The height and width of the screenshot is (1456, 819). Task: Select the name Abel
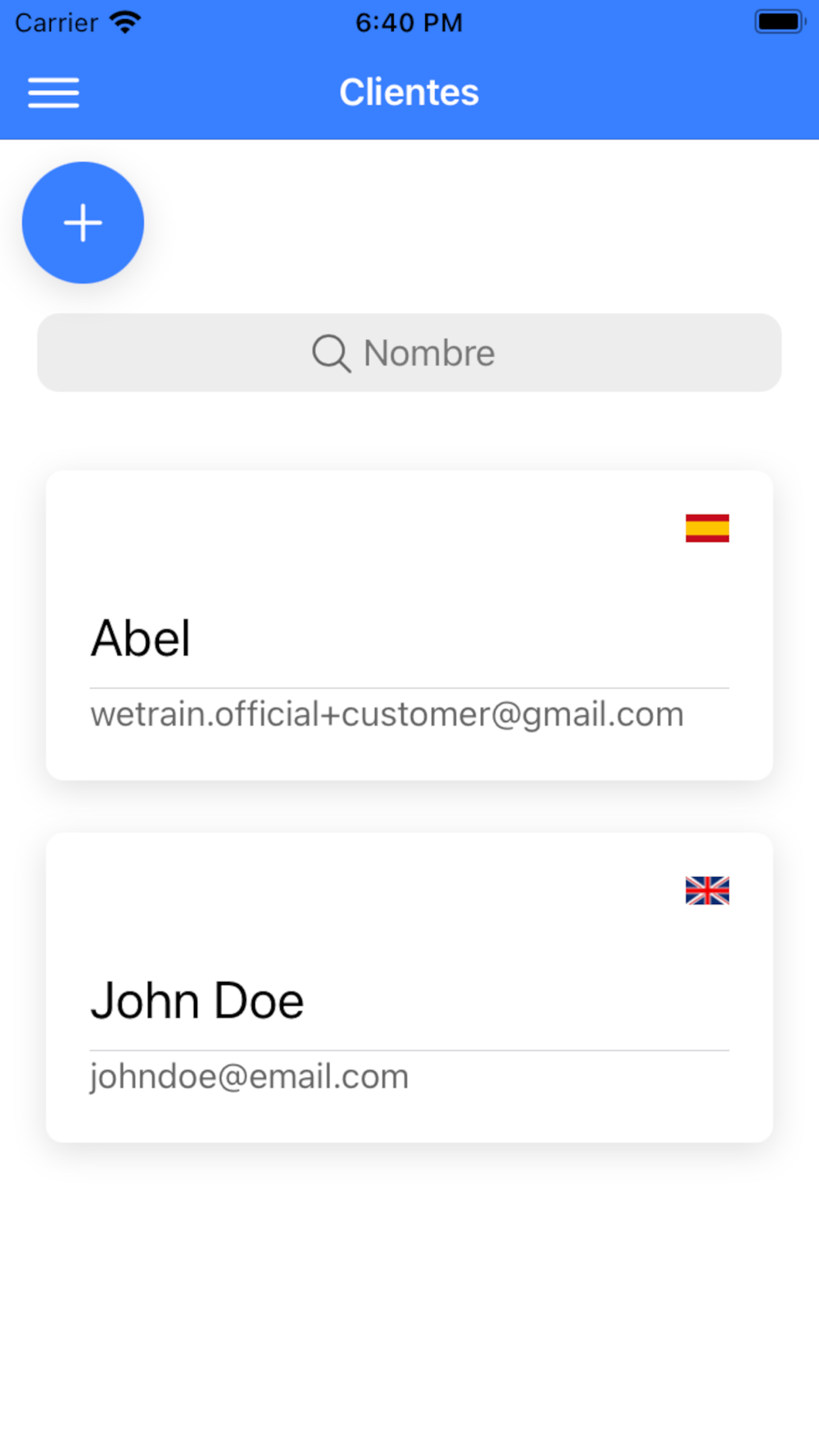(x=141, y=638)
